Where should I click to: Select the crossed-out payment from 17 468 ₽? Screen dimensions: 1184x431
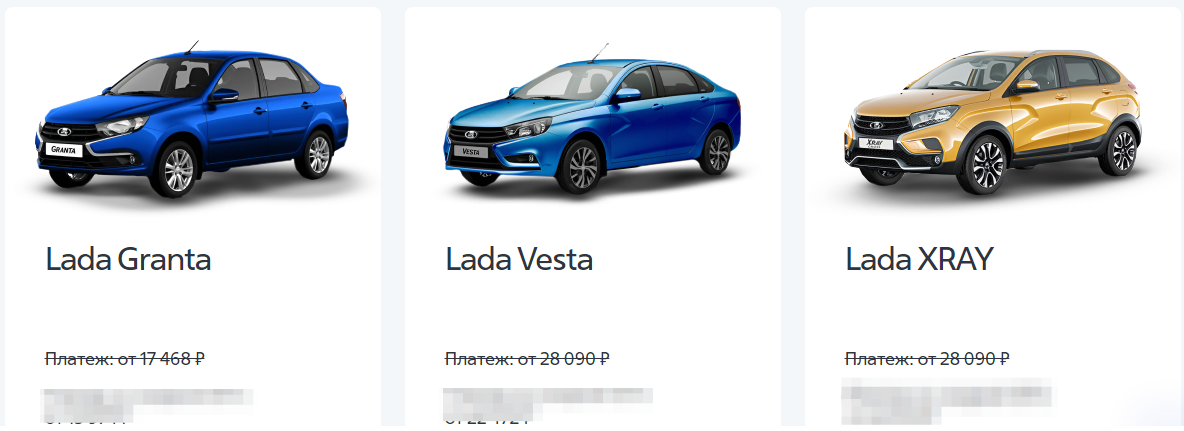(125, 359)
